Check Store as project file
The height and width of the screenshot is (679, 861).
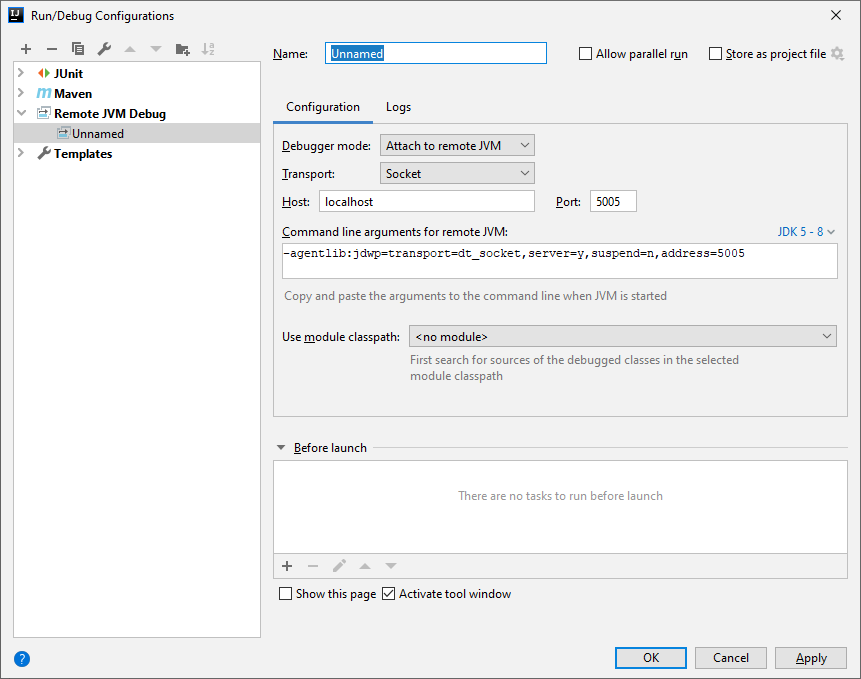(715, 54)
